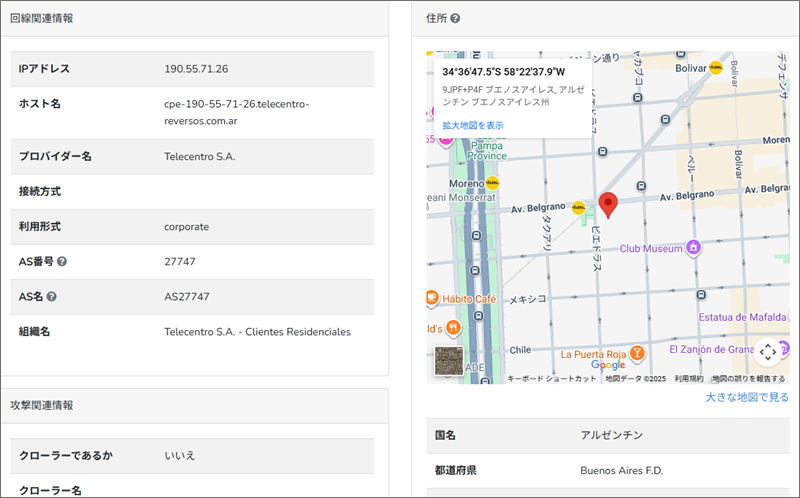Click help icon beside AS番号 label
The width and height of the screenshot is (800, 498).
(x=62, y=262)
